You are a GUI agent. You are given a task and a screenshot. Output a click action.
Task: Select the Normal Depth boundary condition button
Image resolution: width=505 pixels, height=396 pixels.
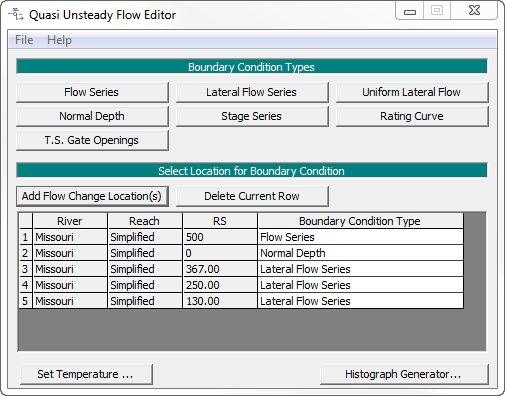tap(92, 116)
